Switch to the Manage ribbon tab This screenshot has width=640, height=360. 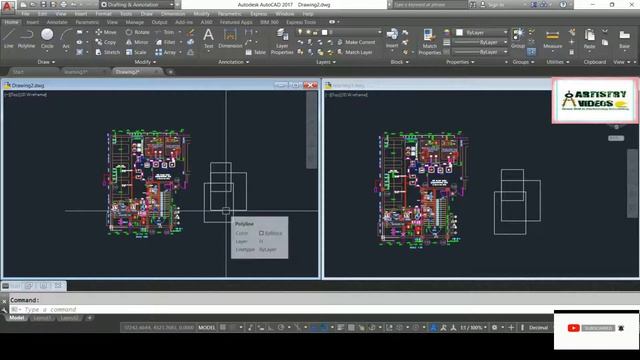[x=134, y=22]
